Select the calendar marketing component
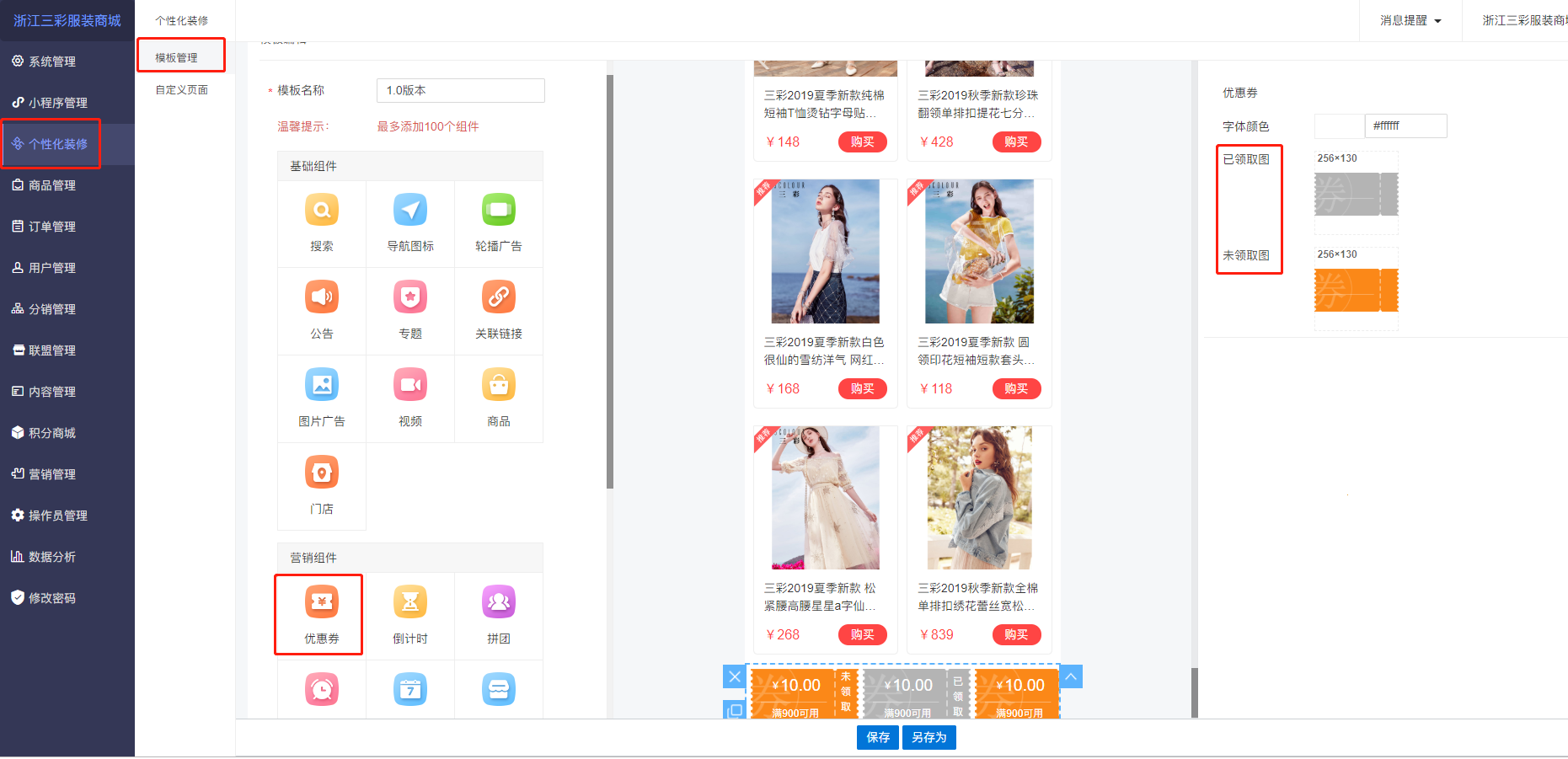 click(x=410, y=689)
